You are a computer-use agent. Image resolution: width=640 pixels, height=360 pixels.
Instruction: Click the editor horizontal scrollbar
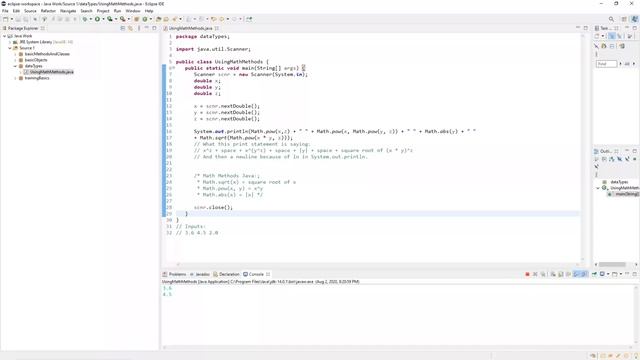[x=378, y=264]
